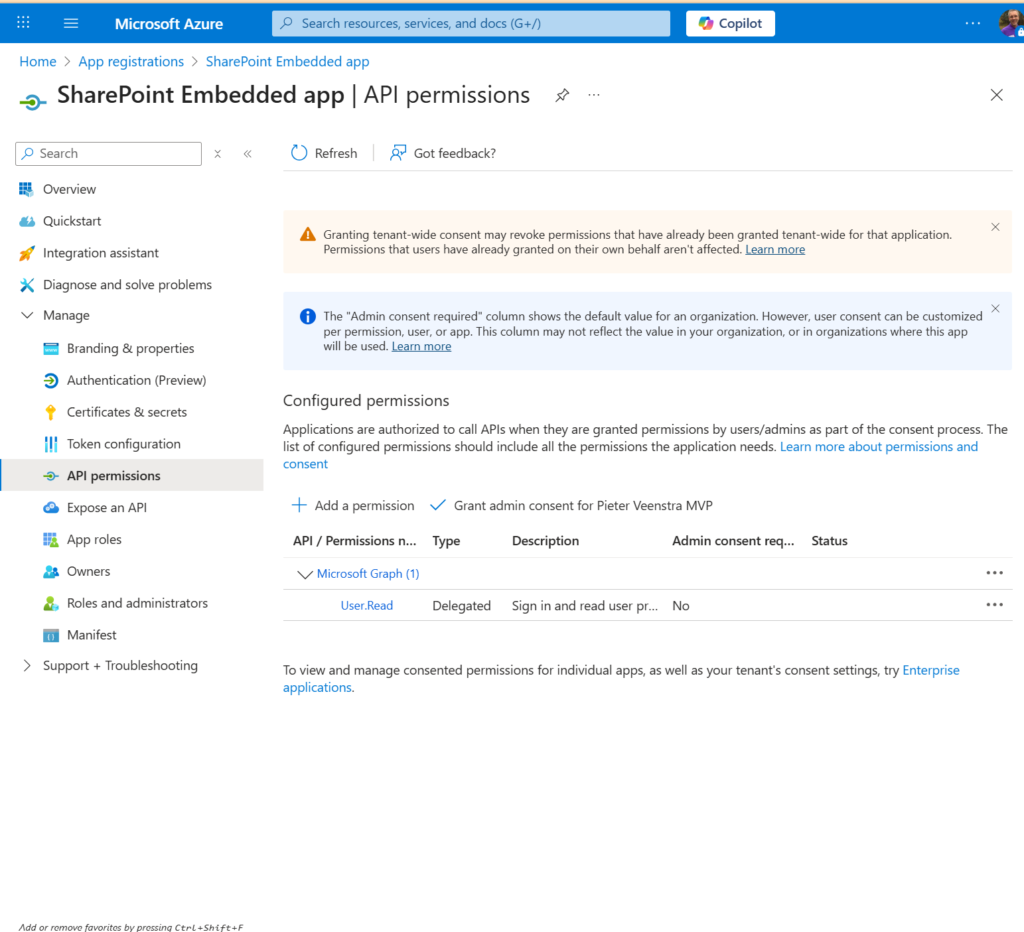1024x932 pixels.
Task: Click the API / Permissions n... column header
Action: click(355, 541)
